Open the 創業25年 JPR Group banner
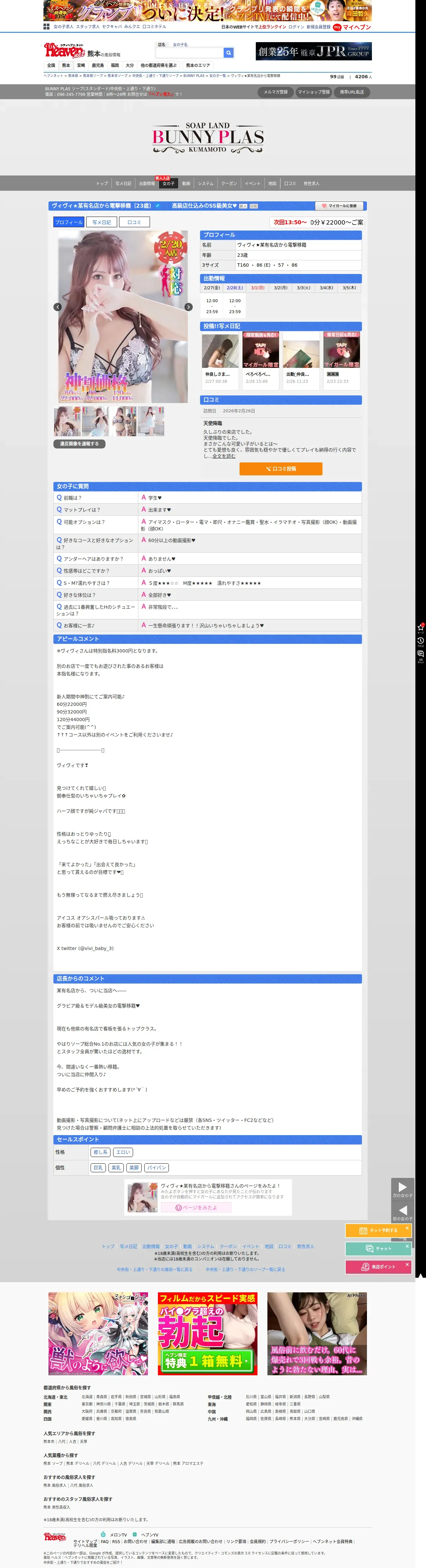The width and height of the screenshot is (426, 1568). [x=314, y=52]
